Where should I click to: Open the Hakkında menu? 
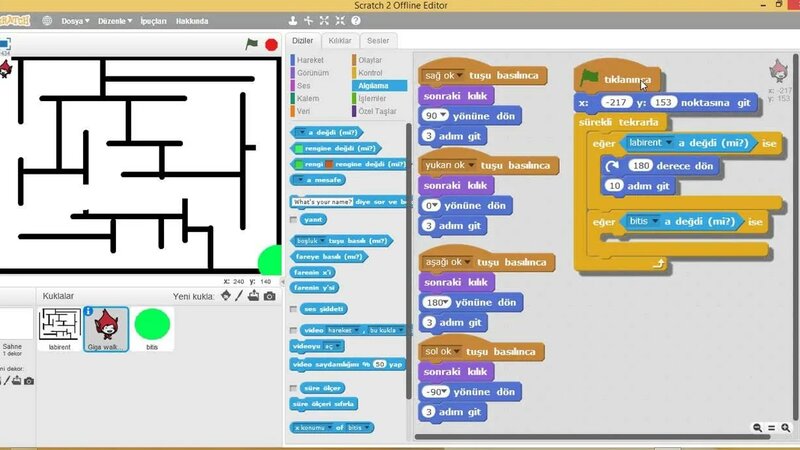[x=192, y=21]
